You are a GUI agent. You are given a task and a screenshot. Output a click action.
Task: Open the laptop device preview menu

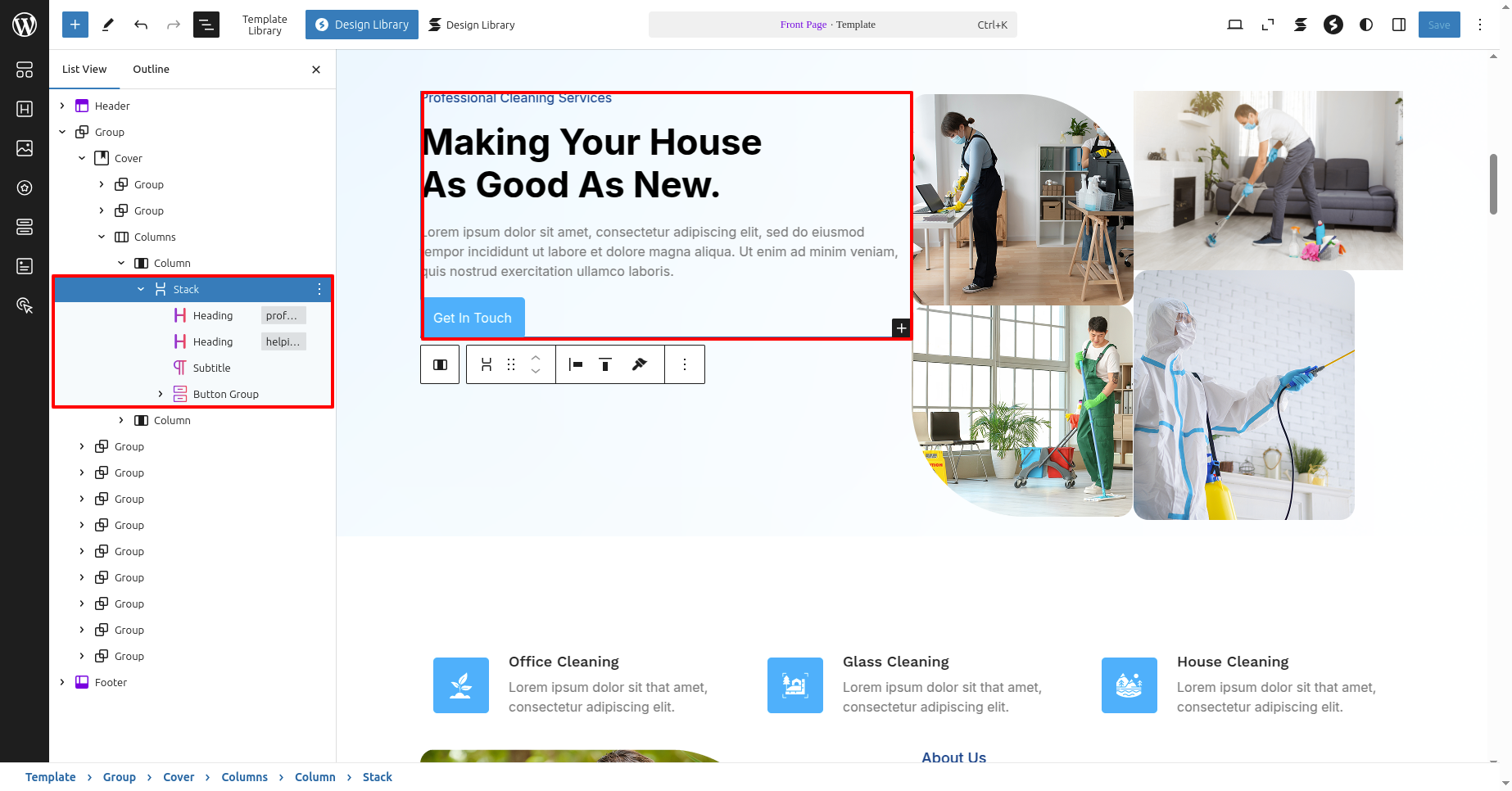tap(1235, 25)
